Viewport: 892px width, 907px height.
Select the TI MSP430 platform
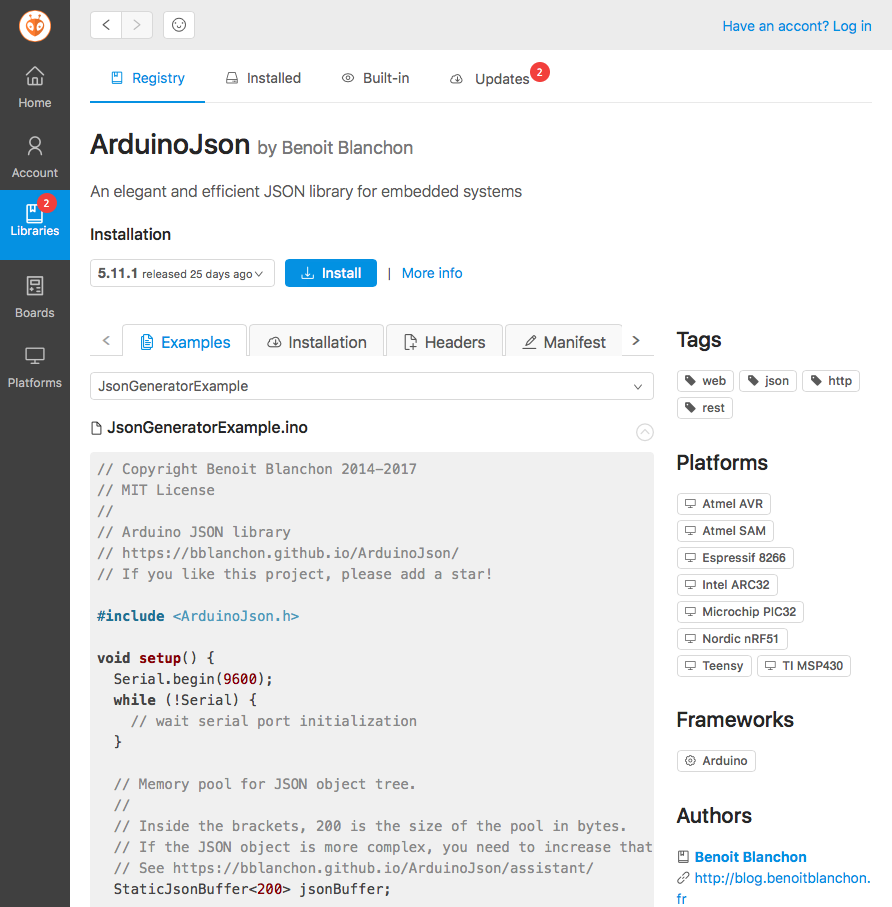pyautogui.click(x=804, y=666)
